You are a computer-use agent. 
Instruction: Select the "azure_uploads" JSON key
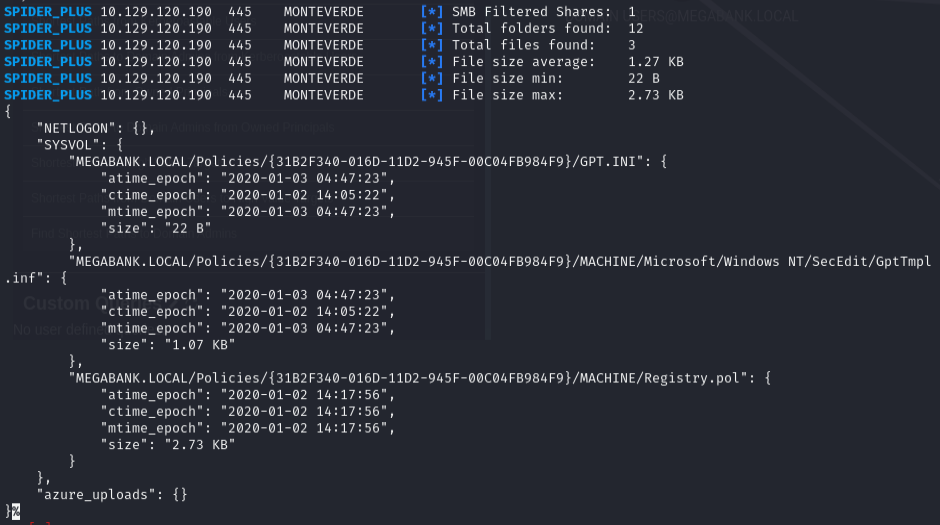95,495
